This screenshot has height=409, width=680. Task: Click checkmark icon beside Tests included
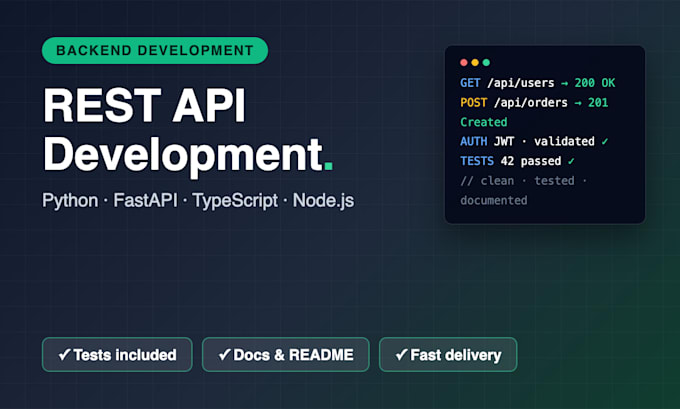pos(64,355)
